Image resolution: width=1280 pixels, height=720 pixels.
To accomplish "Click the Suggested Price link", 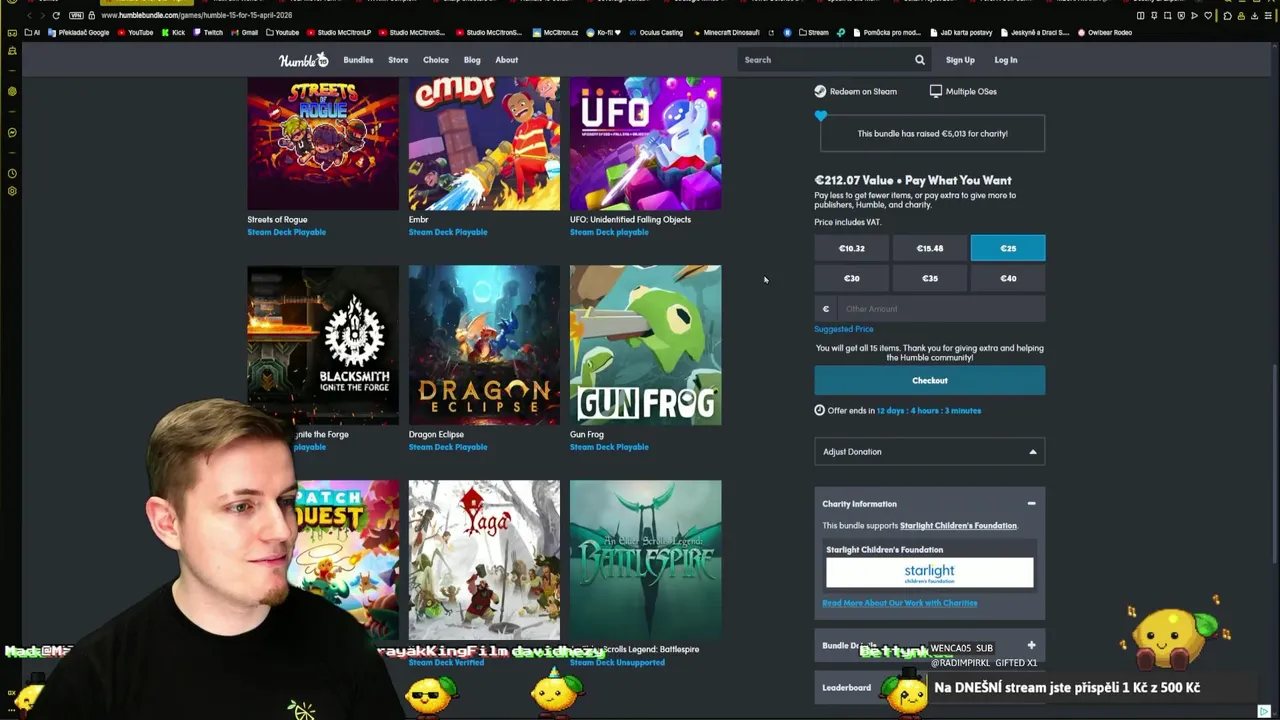I will pos(844,329).
